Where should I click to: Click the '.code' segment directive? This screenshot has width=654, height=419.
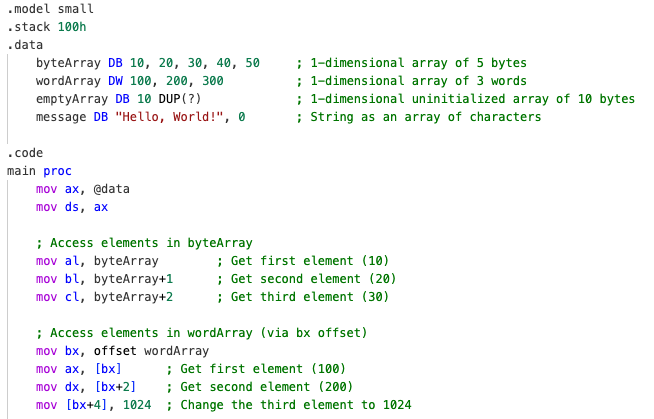pos(25,153)
